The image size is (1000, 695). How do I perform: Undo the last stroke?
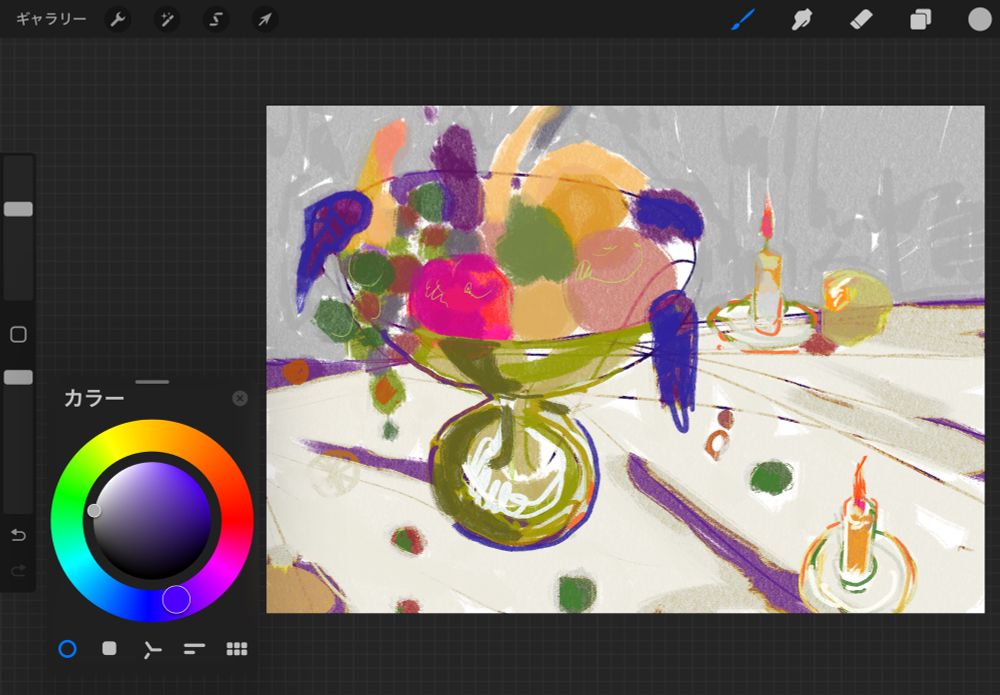[18, 535]
